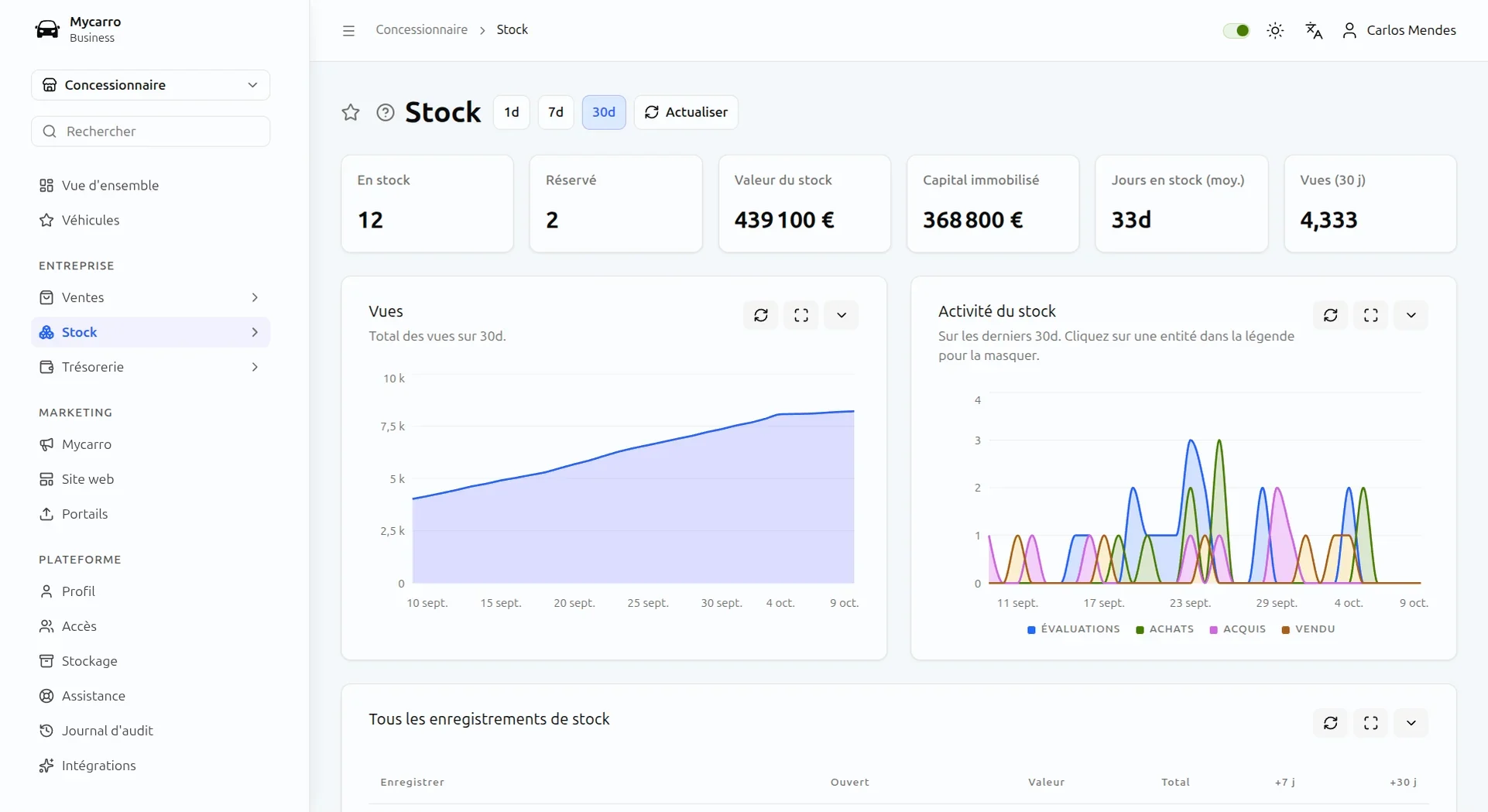Screen dimensions: 1488x812
Task: Expand the Ventes submenu chevron
Action: coord(255,297)
